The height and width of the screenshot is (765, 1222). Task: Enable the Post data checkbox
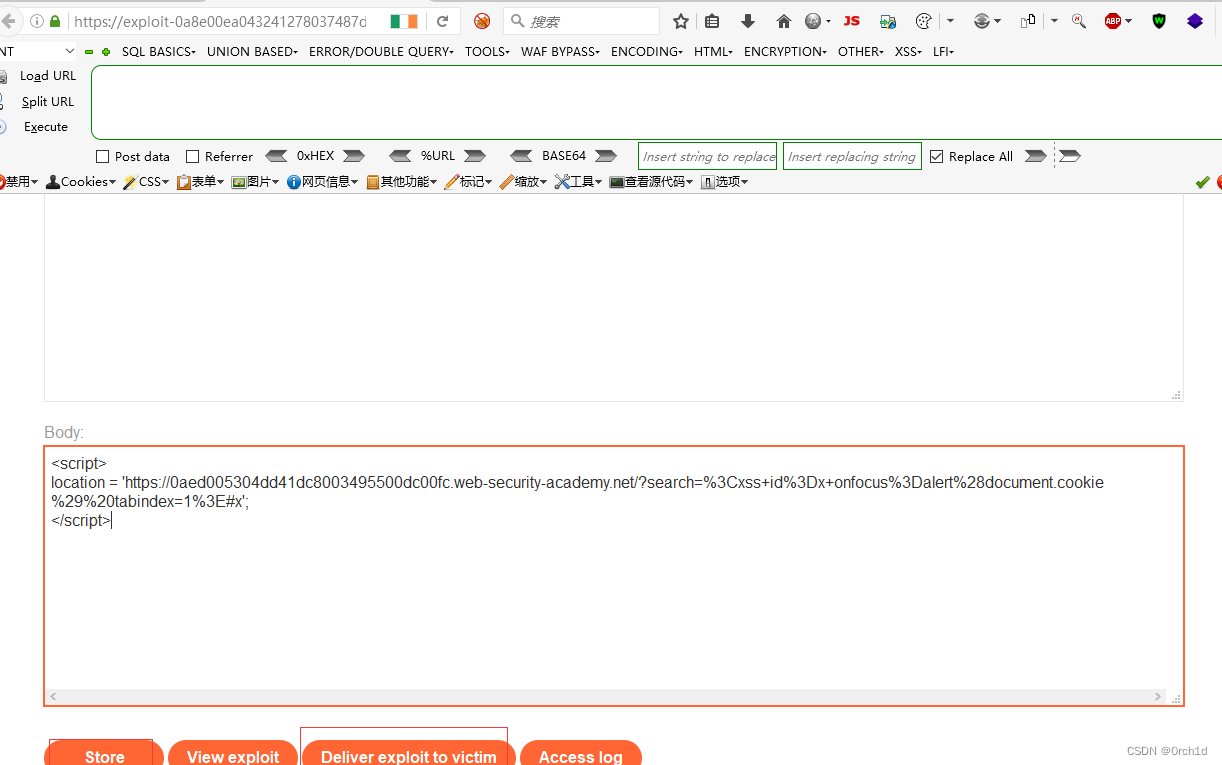pos(102,156)
